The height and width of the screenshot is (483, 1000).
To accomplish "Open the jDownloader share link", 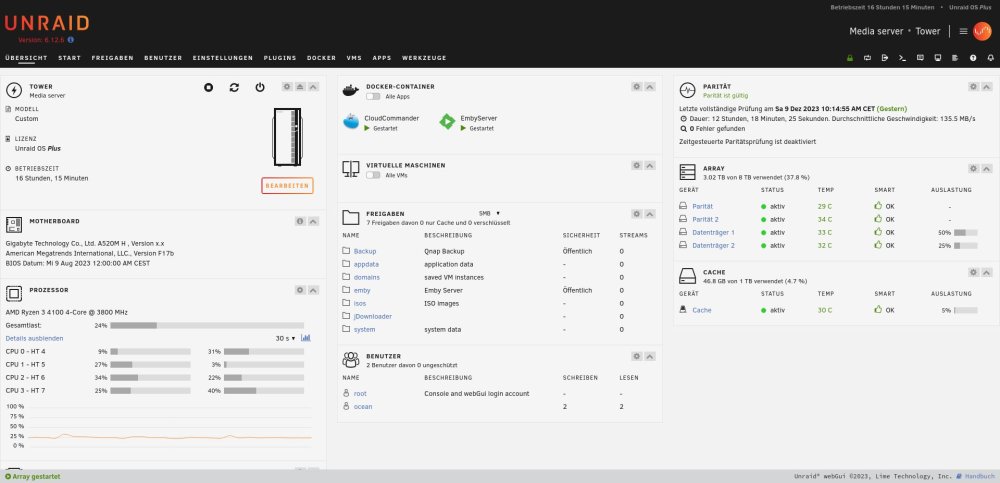I will [x=373, y=316].
